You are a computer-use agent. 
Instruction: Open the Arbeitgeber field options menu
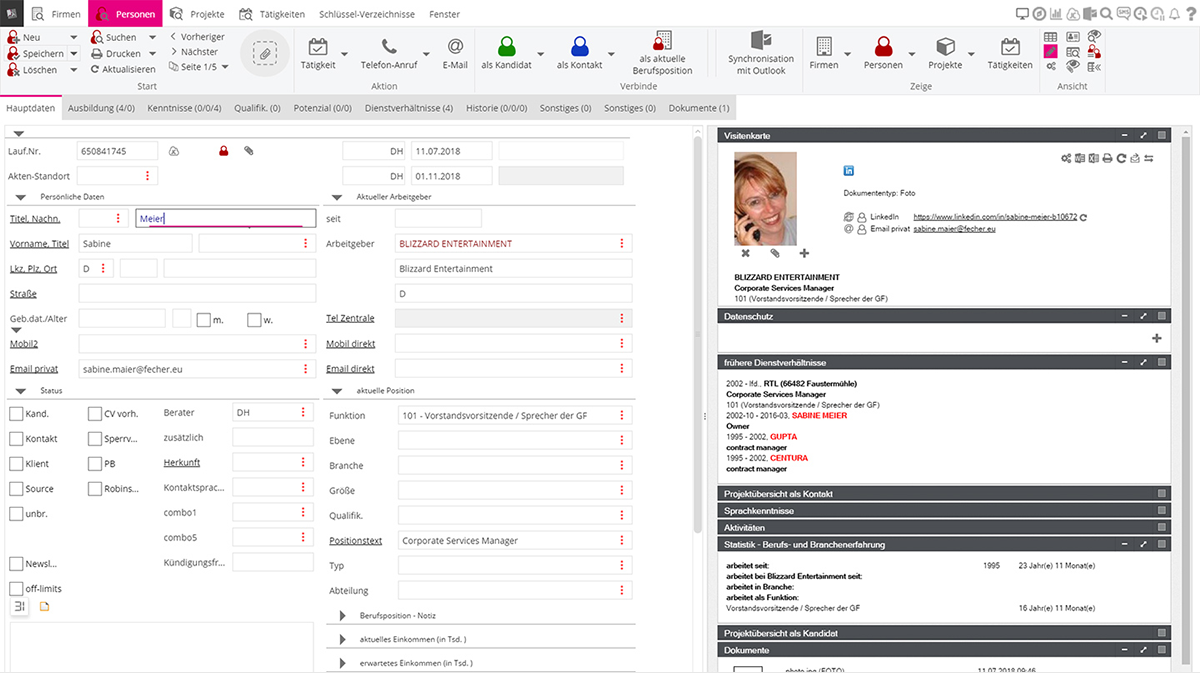click(x=622, y=243)
